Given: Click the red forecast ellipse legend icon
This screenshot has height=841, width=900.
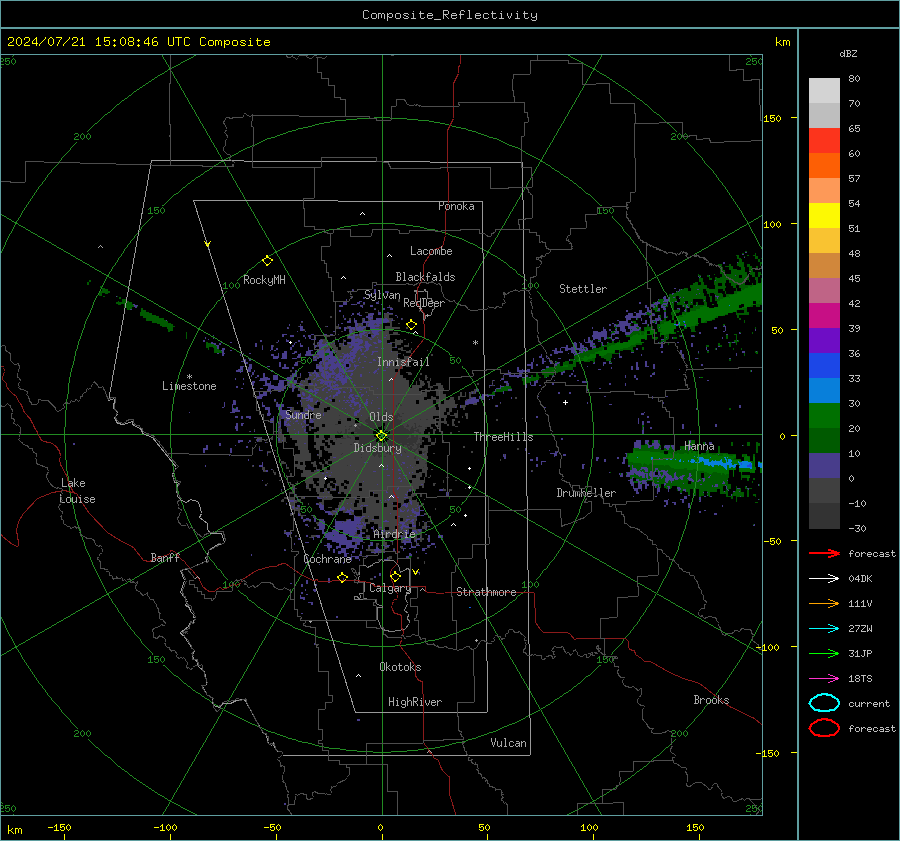Looking at the screenshot, I should click(x=824, y=728).
